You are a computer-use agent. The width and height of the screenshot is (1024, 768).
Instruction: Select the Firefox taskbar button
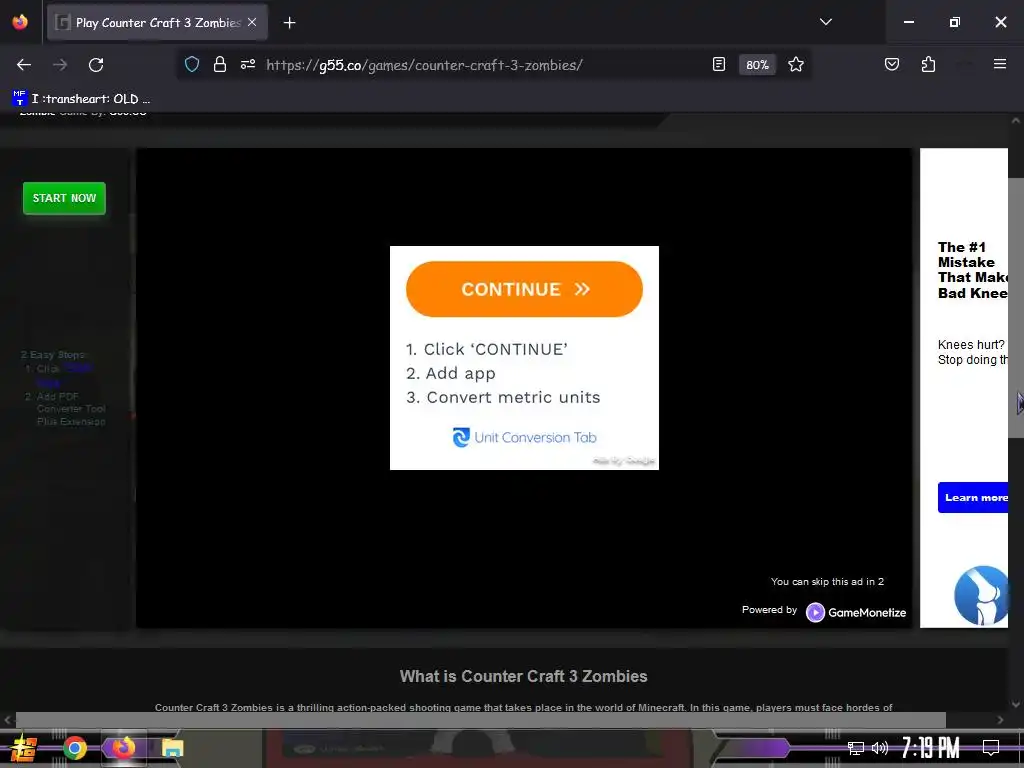pos(123,748)
